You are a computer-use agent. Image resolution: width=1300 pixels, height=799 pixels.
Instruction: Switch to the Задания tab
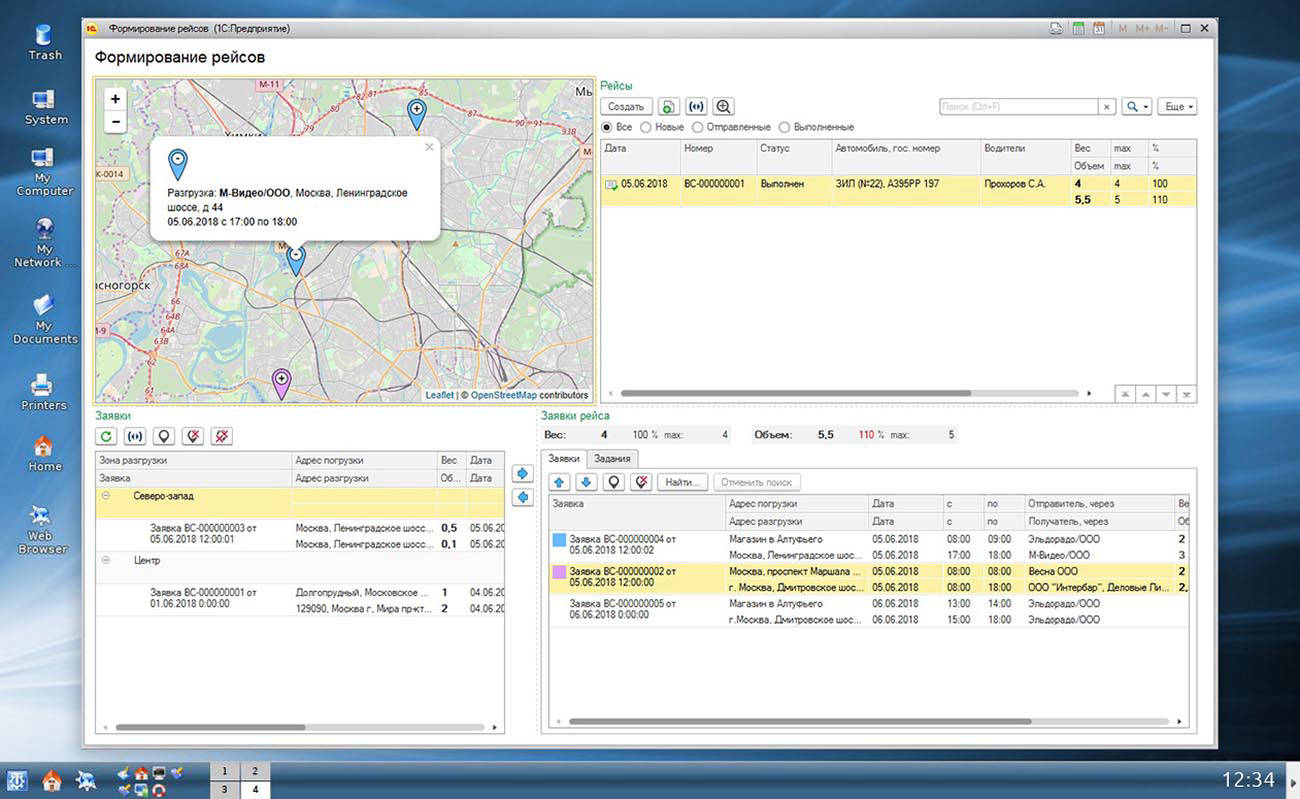[611, 459]
